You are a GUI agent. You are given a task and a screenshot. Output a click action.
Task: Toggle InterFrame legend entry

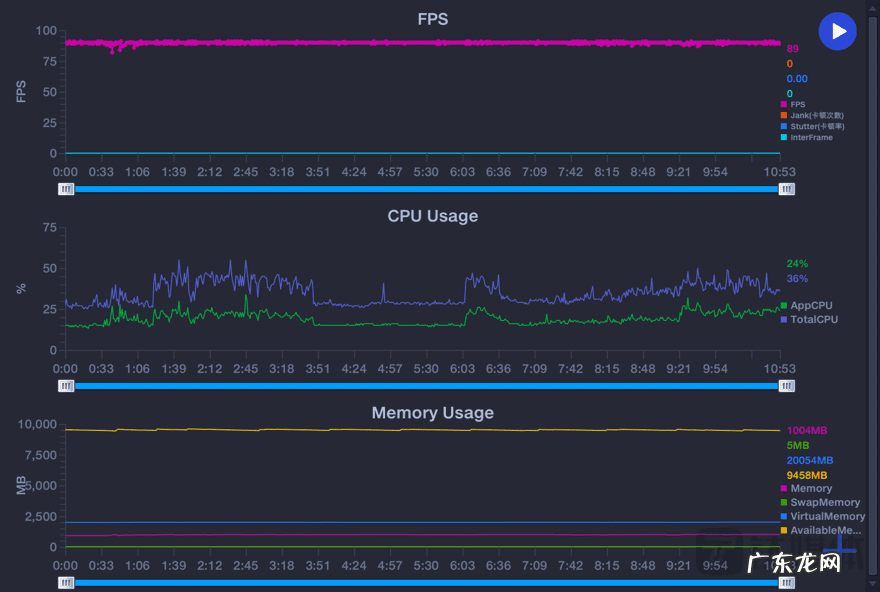[806, 137]
